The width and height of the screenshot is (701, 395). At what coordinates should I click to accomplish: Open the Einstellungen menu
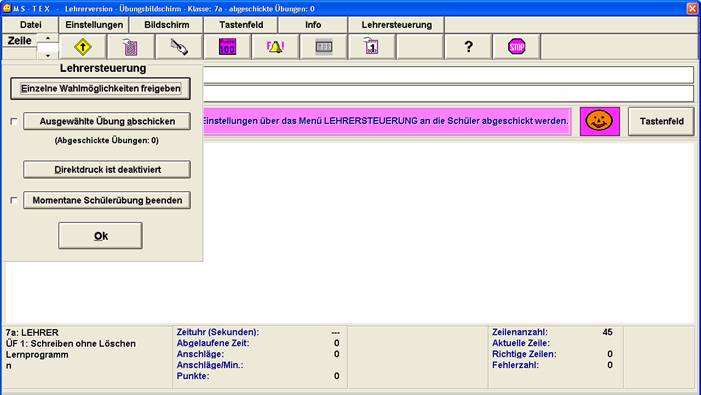coord(94,25)
